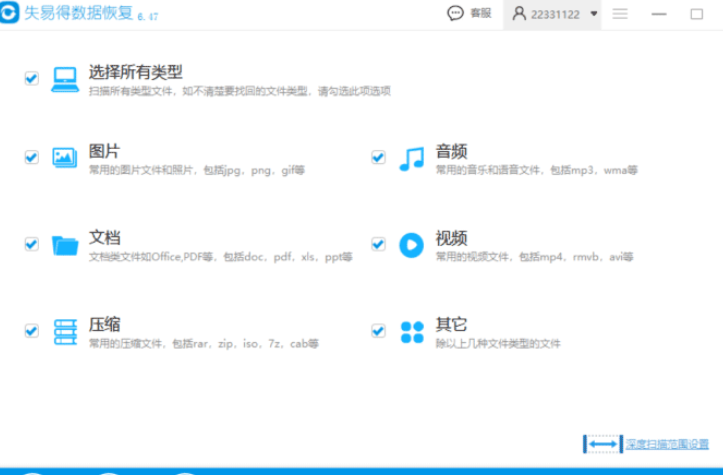Image resolution: width=723 pixels, height=475 pixels.
Task: Toggle the 音频 checkbox
Action: click(x=378, y=158)
